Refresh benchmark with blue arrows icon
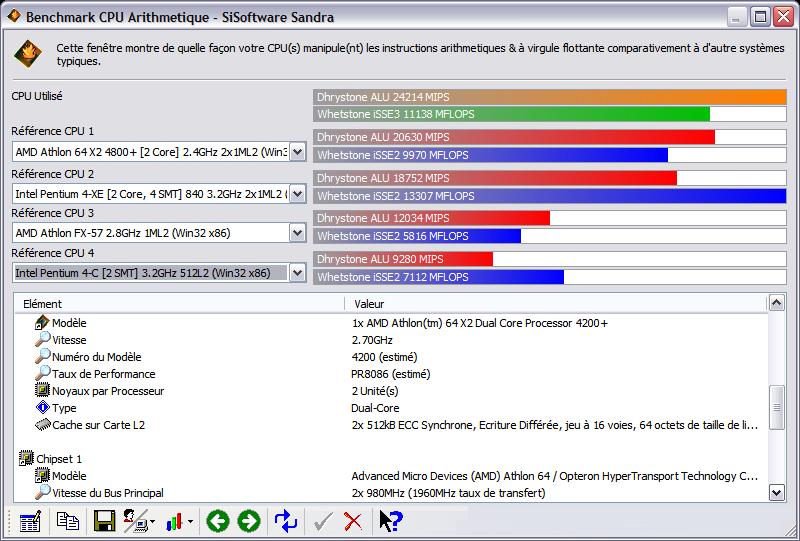The height and width of the screenshot is (541, 800). click(x=286, y=521)
